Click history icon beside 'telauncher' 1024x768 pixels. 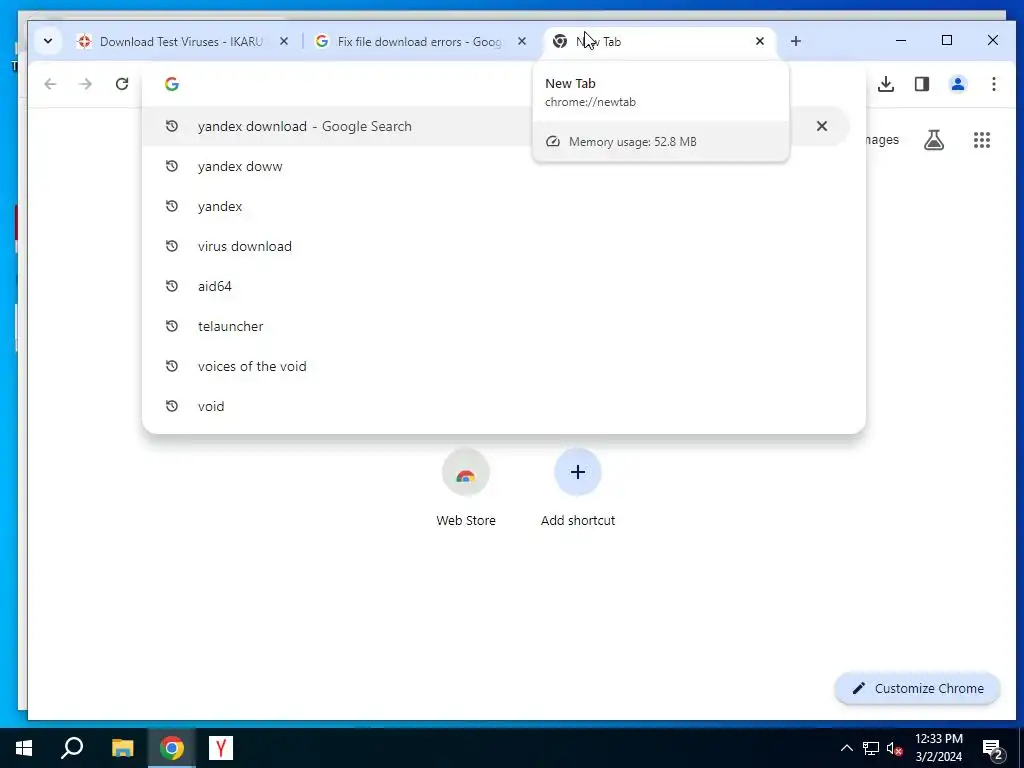click(172, 326)
